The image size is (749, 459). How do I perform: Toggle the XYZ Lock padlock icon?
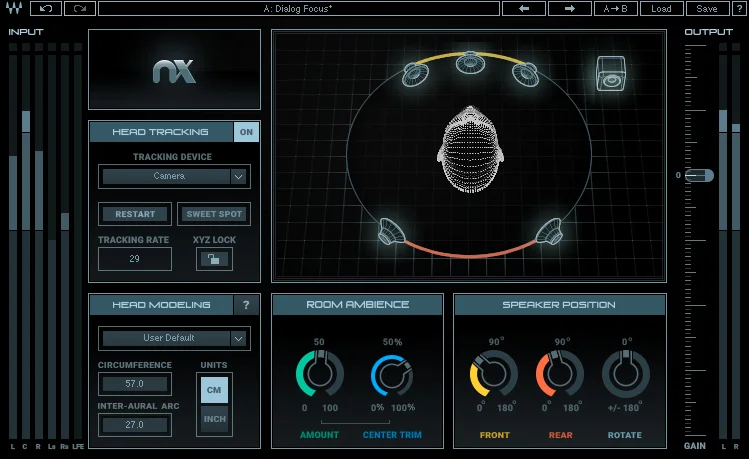[214, 259]
